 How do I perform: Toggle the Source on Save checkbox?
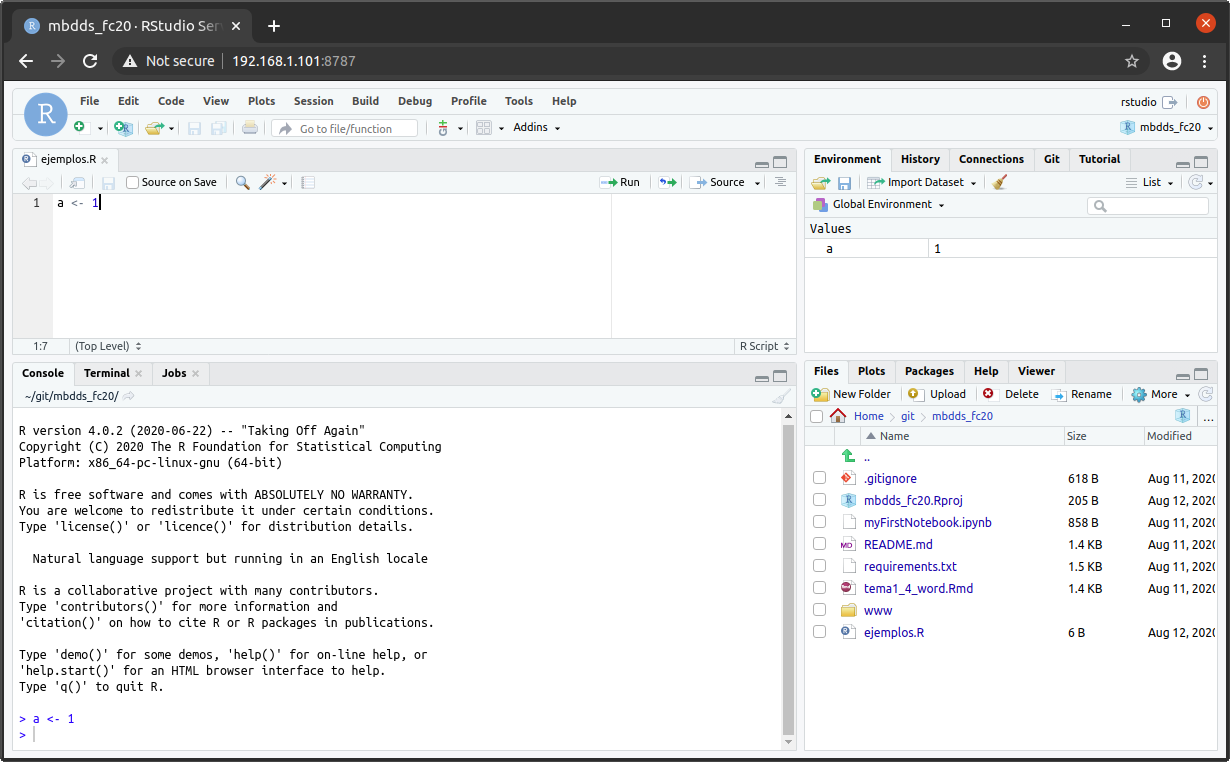tap(132, 182)
